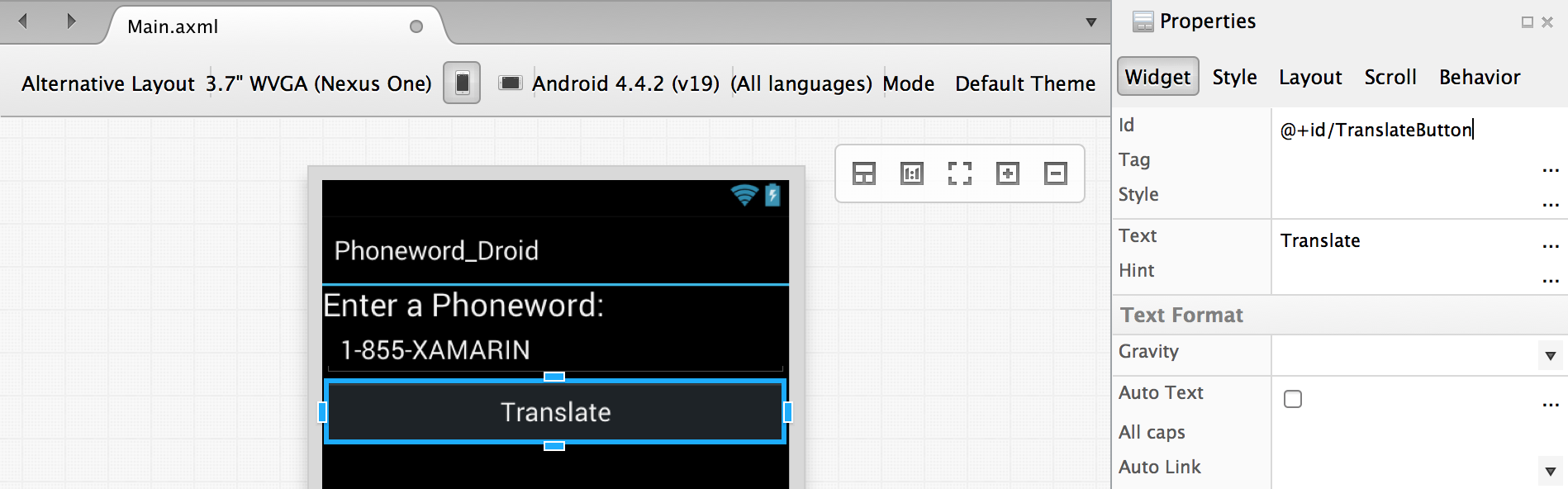Viewport: 1568px width, 489px height.
Task: Toggle the Auto Text checkbox
Action: click(x=1293, y=399)
